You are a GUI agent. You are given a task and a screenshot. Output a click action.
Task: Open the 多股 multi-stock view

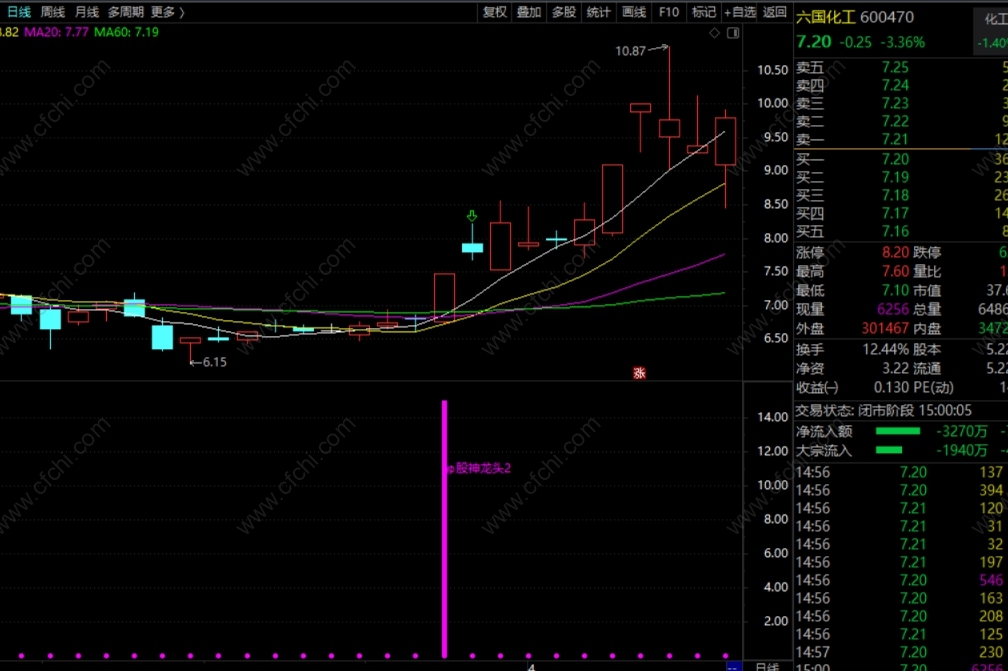coord(564,12)
